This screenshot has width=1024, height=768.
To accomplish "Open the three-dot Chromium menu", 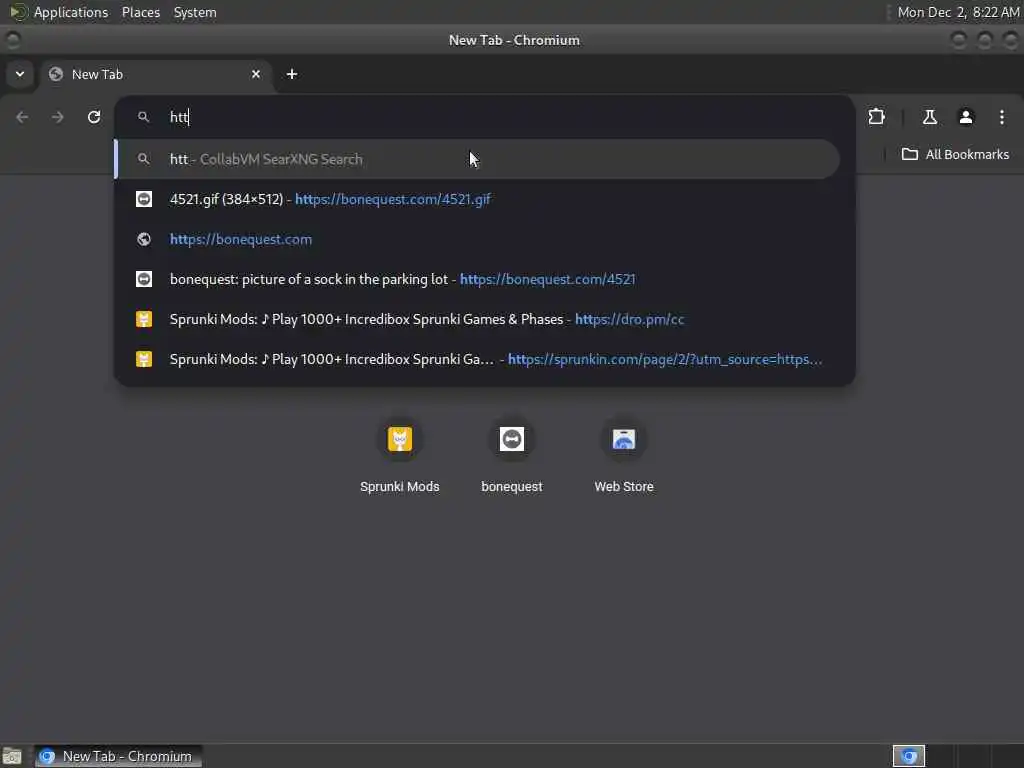I will point(1002,117).
